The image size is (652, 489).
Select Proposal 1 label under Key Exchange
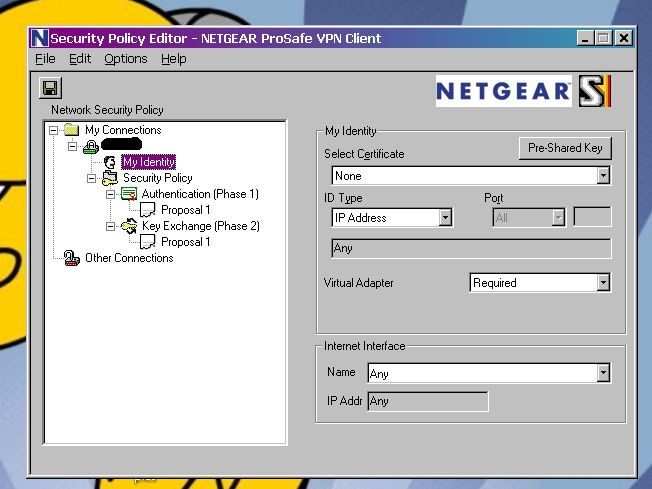185,242
